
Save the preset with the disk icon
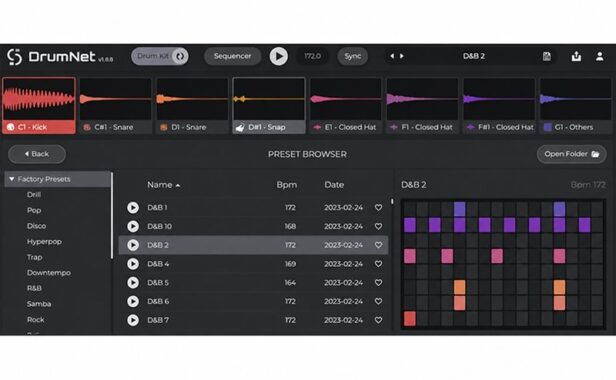(x=546, y=56)
